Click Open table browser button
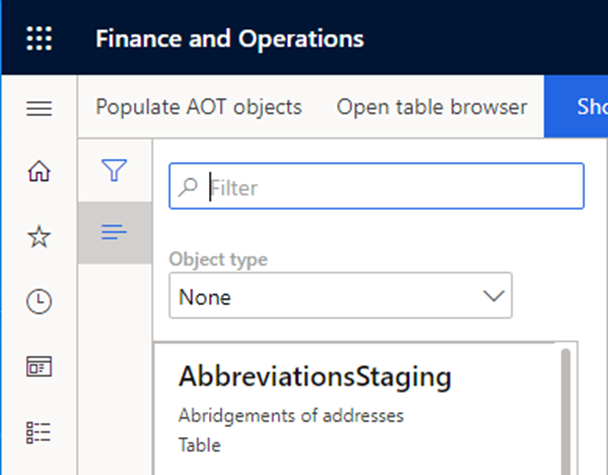 [432, 107]
